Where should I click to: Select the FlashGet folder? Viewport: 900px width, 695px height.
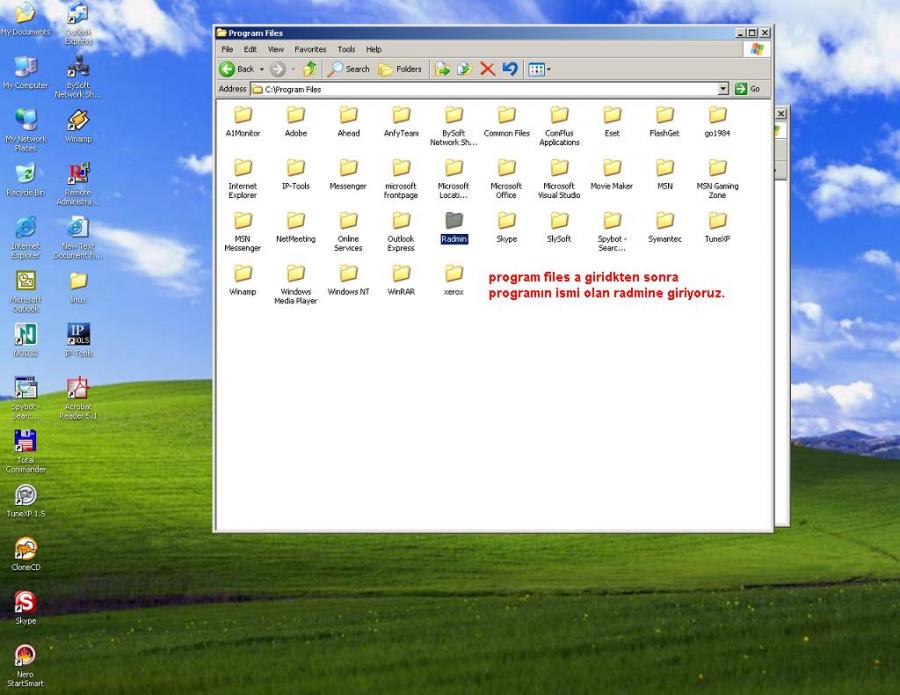665,122
